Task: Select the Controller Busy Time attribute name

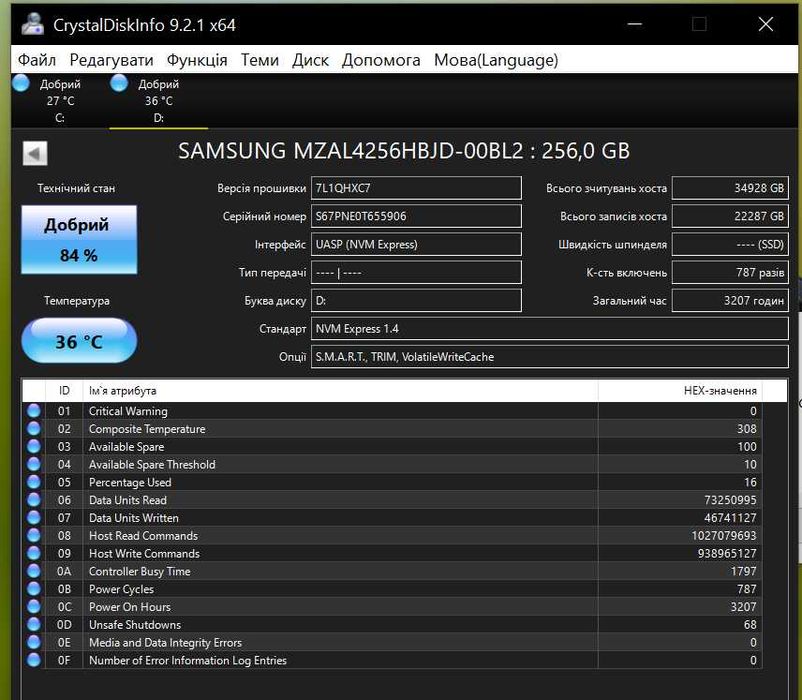Action: pyautogui.click(x=140, y=571)
